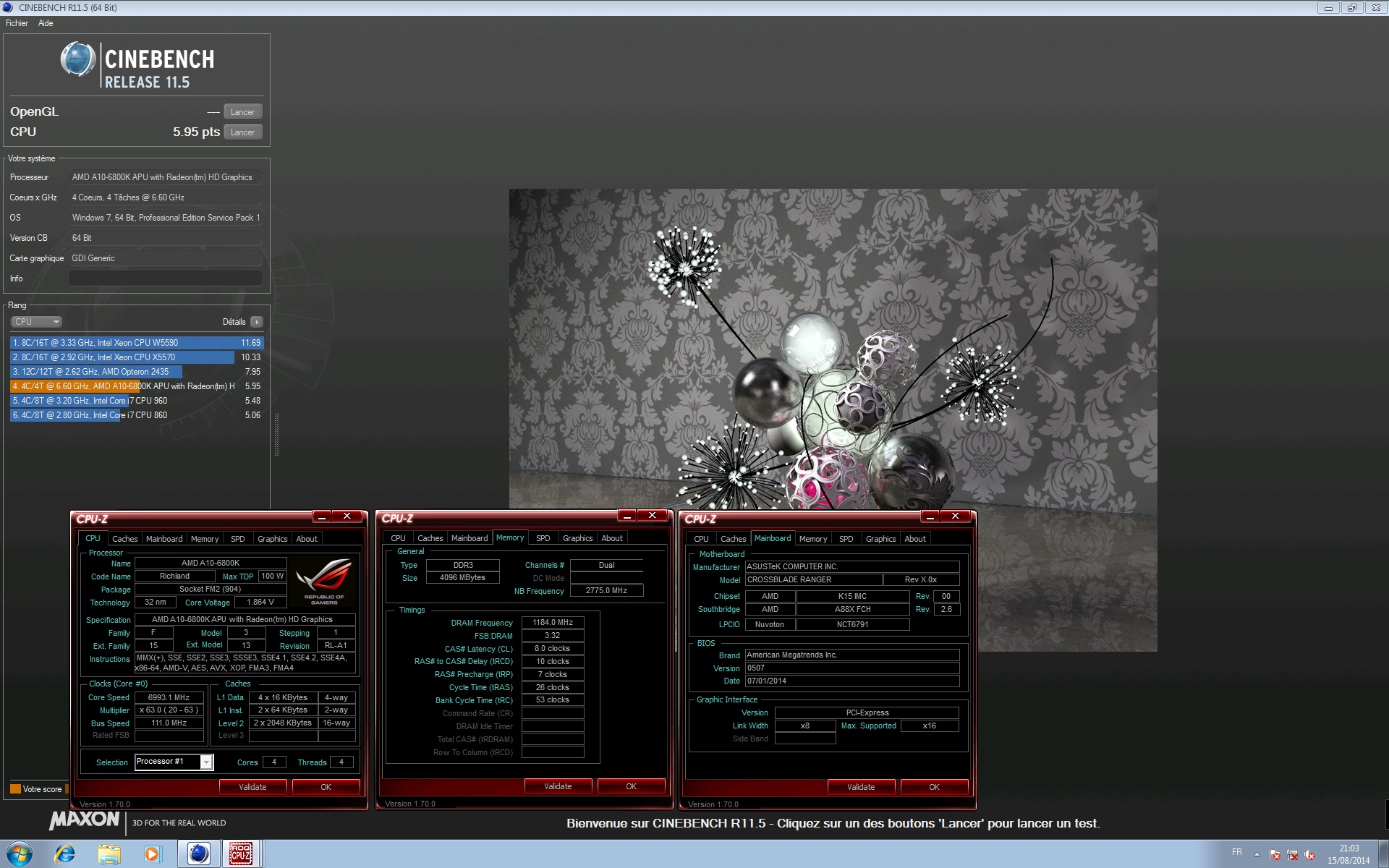Open SPD tab in the Memory CPU-Z window
Viewport: 1389px width, 868px height.
click(543, 538)
